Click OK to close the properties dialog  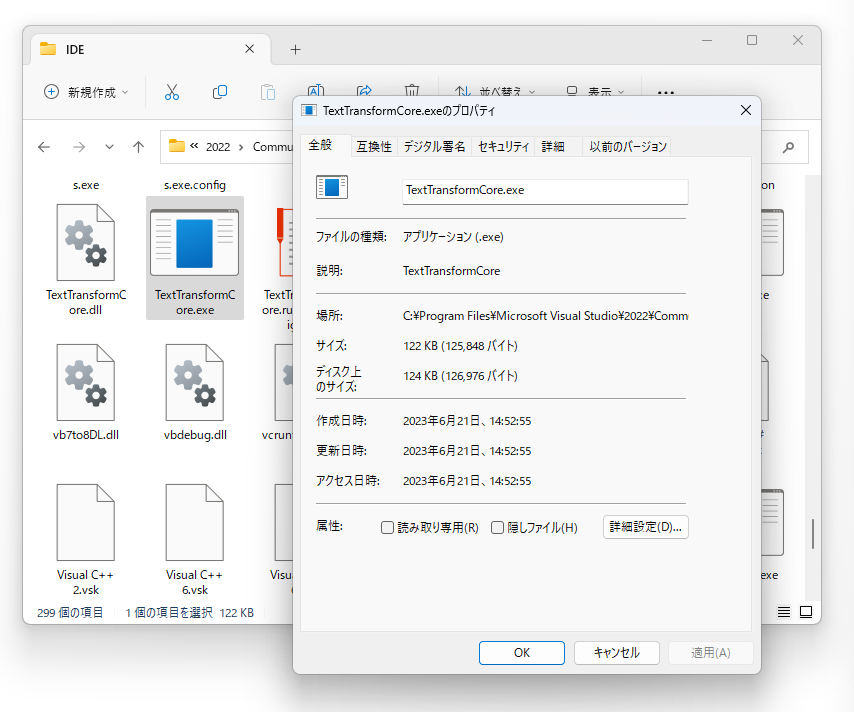[x=521, y=652]
